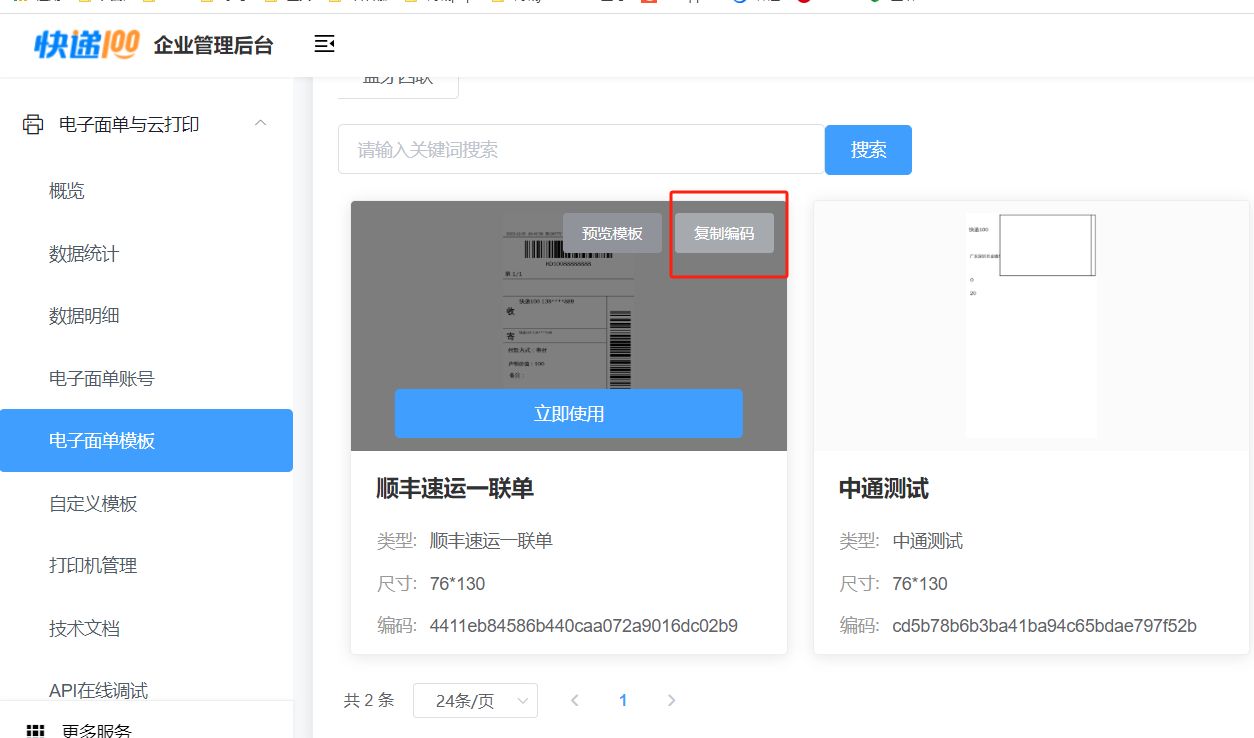Open the 24条/页 page size dropdown

[475, 701]
